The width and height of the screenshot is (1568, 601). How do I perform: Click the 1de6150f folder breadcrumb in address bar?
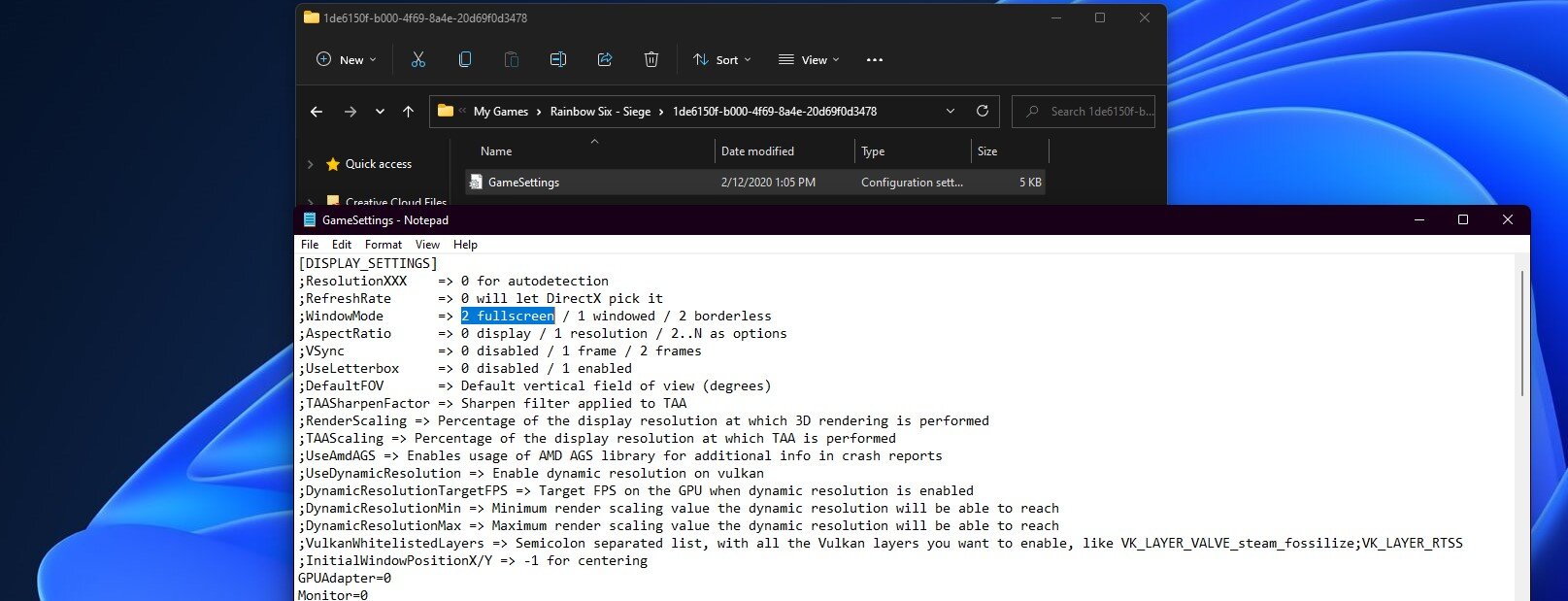775,112
